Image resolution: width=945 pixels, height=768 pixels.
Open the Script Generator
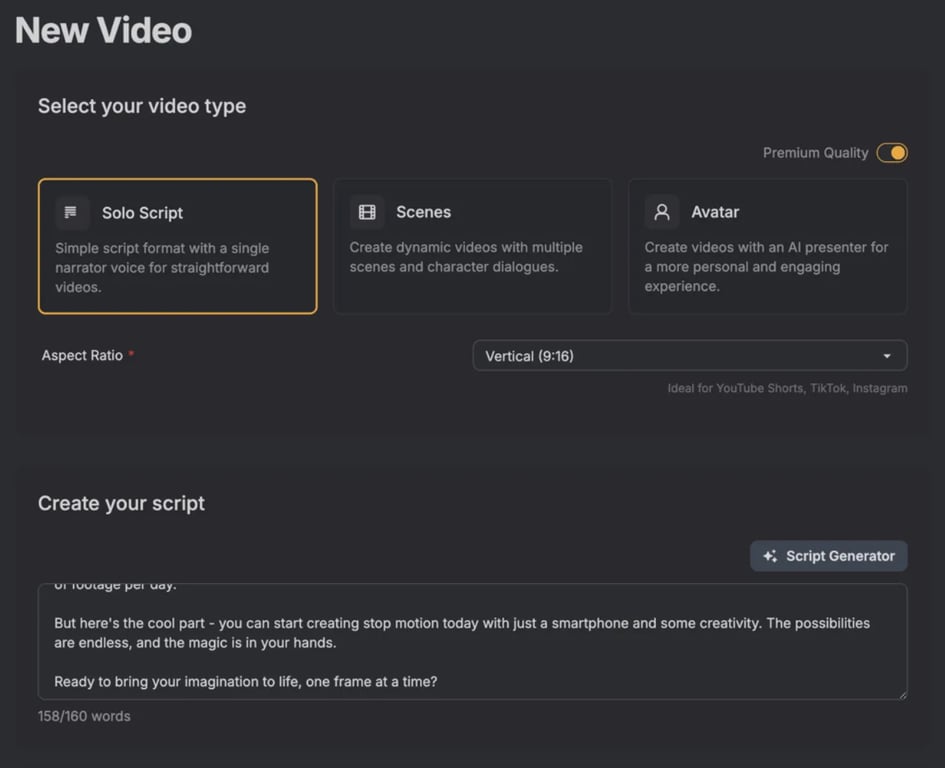pos(829,556)
